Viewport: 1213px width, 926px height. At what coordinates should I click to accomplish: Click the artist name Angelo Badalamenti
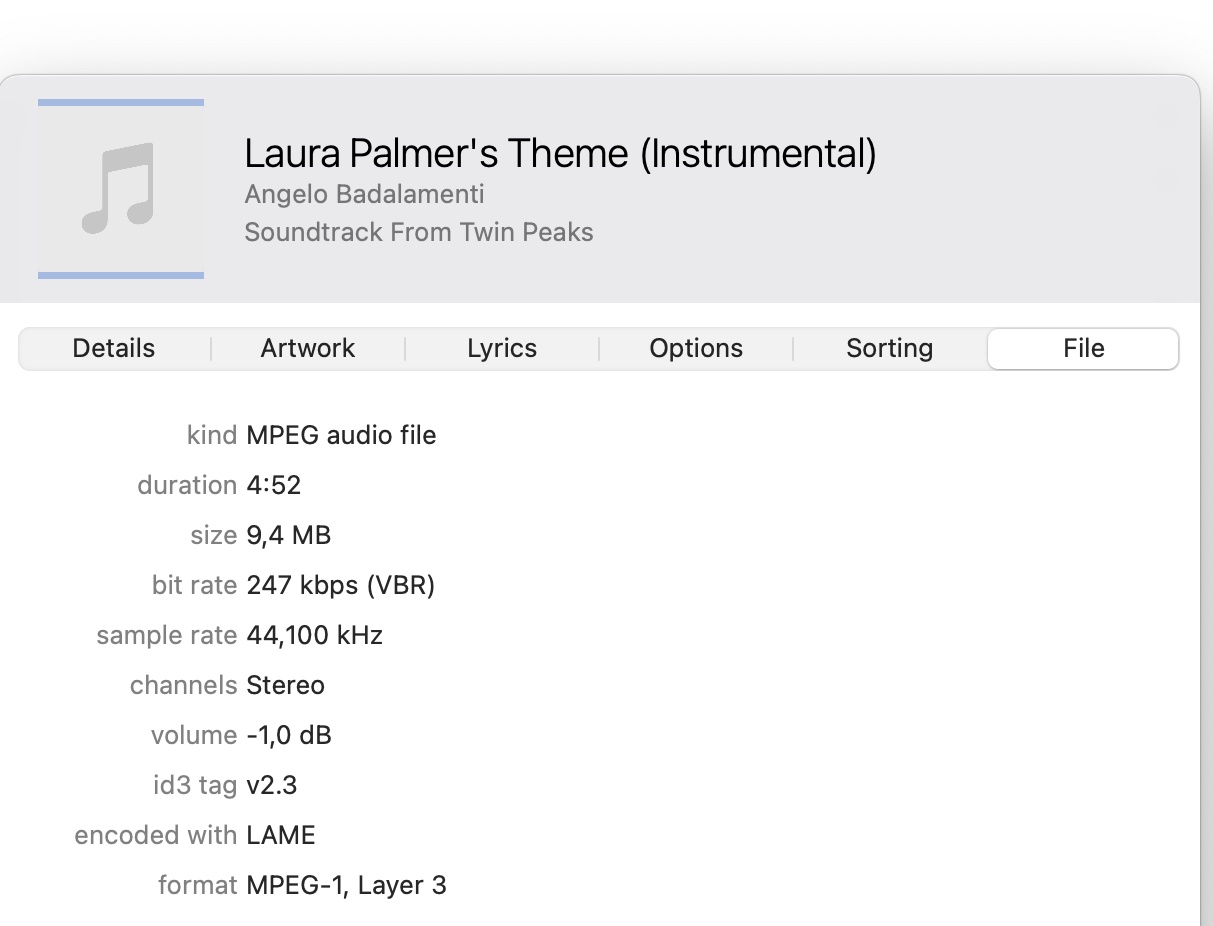pyautogui.click(x=365, y=194)
